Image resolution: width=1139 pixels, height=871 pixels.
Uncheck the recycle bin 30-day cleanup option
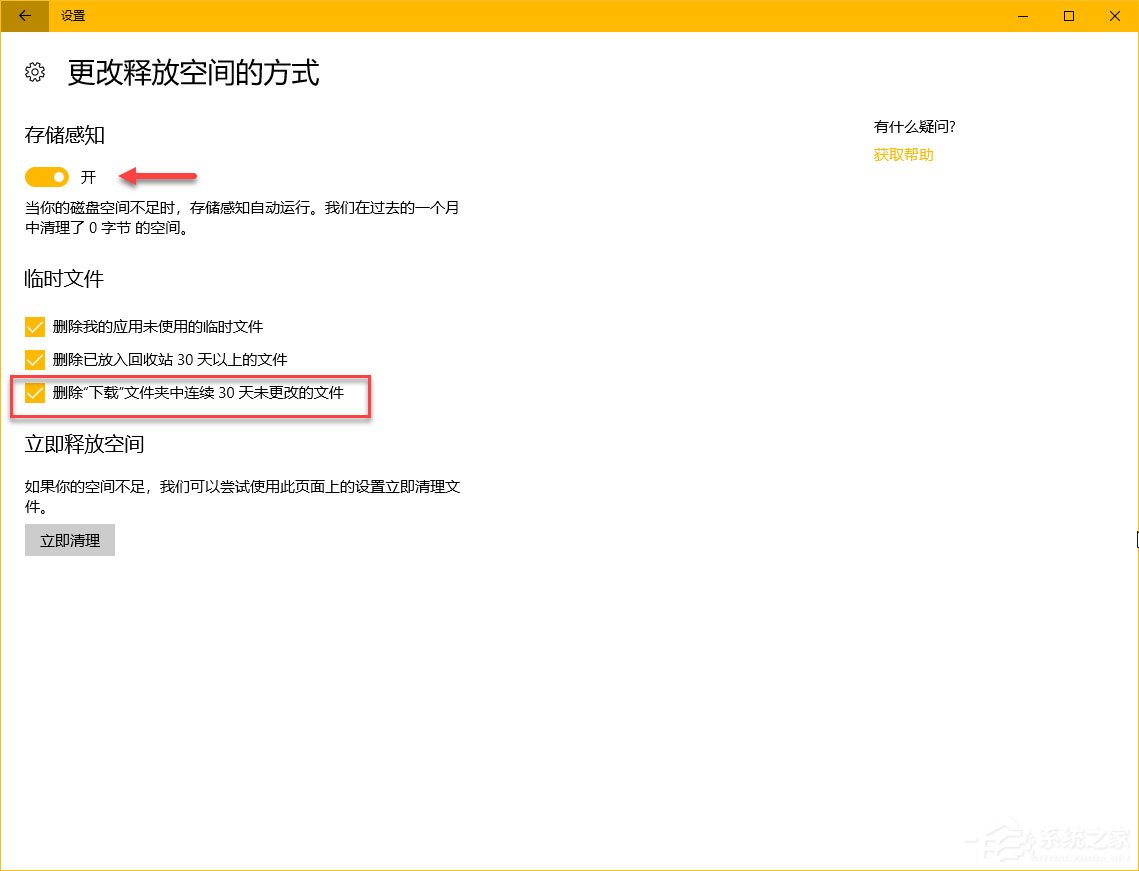34,359
